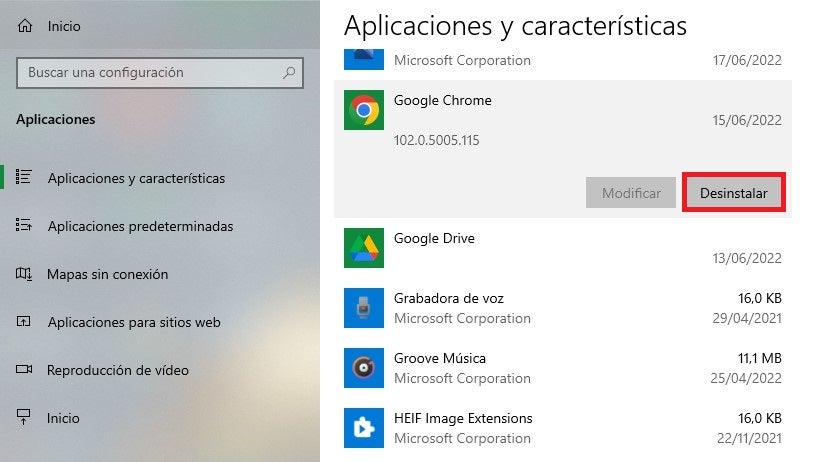
Task: Select the Google Drive list entry
Action: coord(560,248)
